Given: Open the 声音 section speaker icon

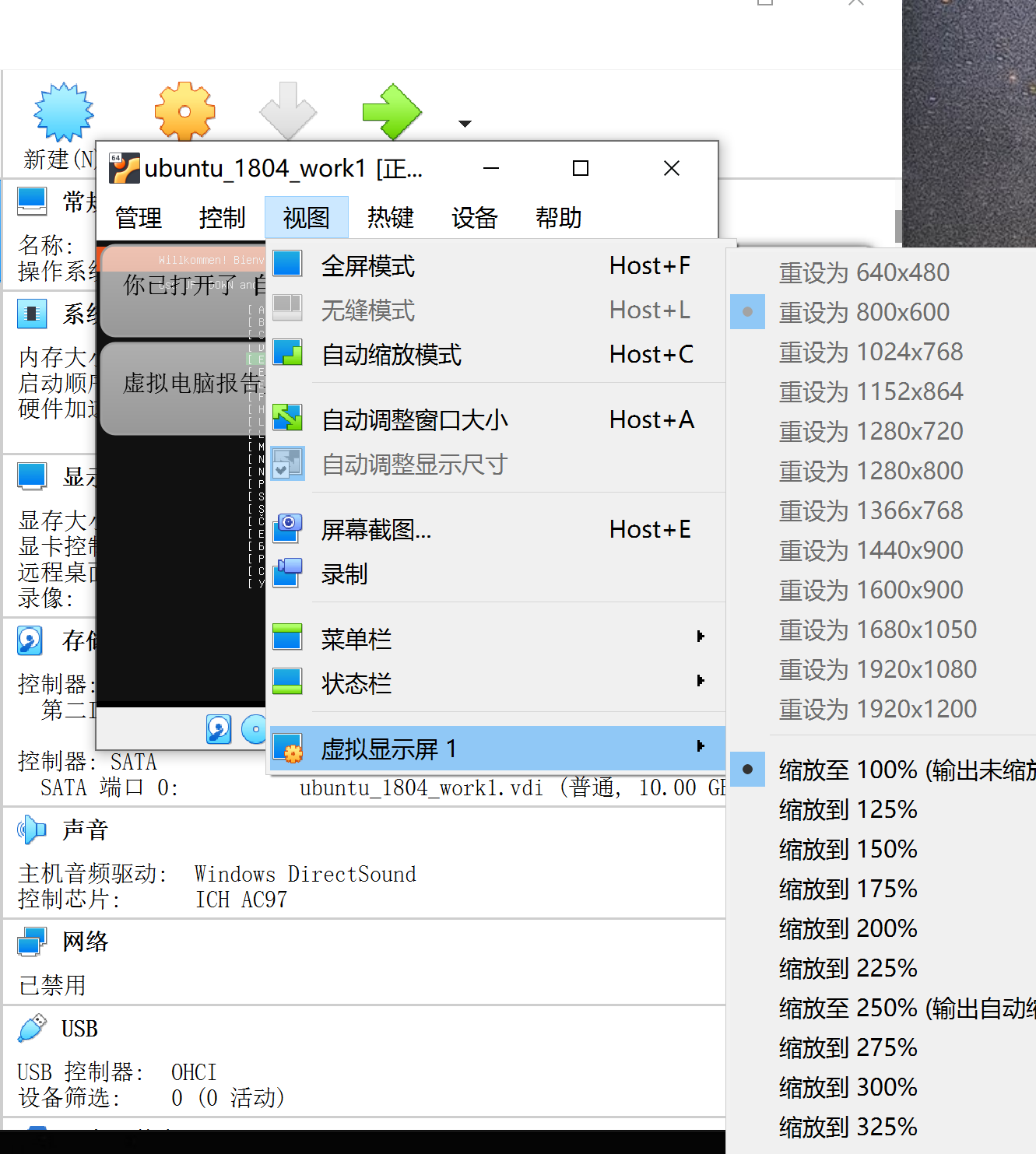Looking at the screenshot, I should point(32,830).
